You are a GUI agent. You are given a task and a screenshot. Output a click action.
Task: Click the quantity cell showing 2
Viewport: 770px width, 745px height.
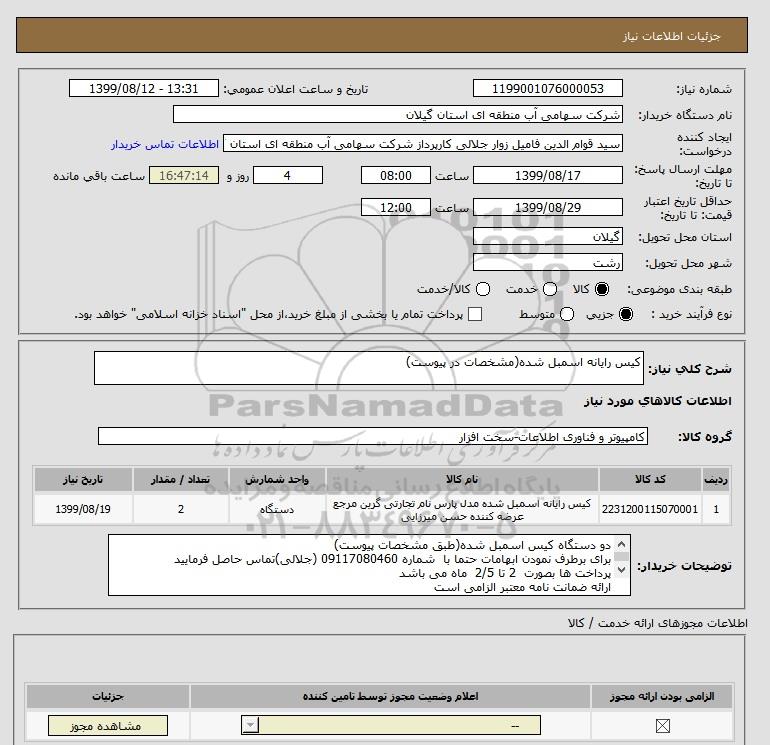pos(181,509)
